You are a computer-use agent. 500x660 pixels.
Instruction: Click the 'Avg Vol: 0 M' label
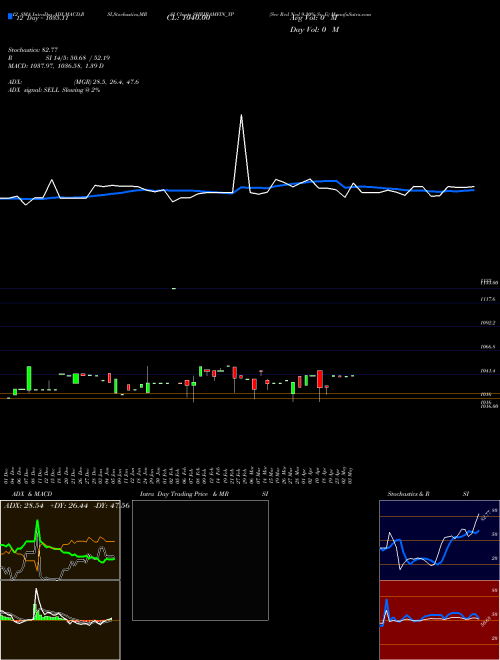[x=314, y=19]
